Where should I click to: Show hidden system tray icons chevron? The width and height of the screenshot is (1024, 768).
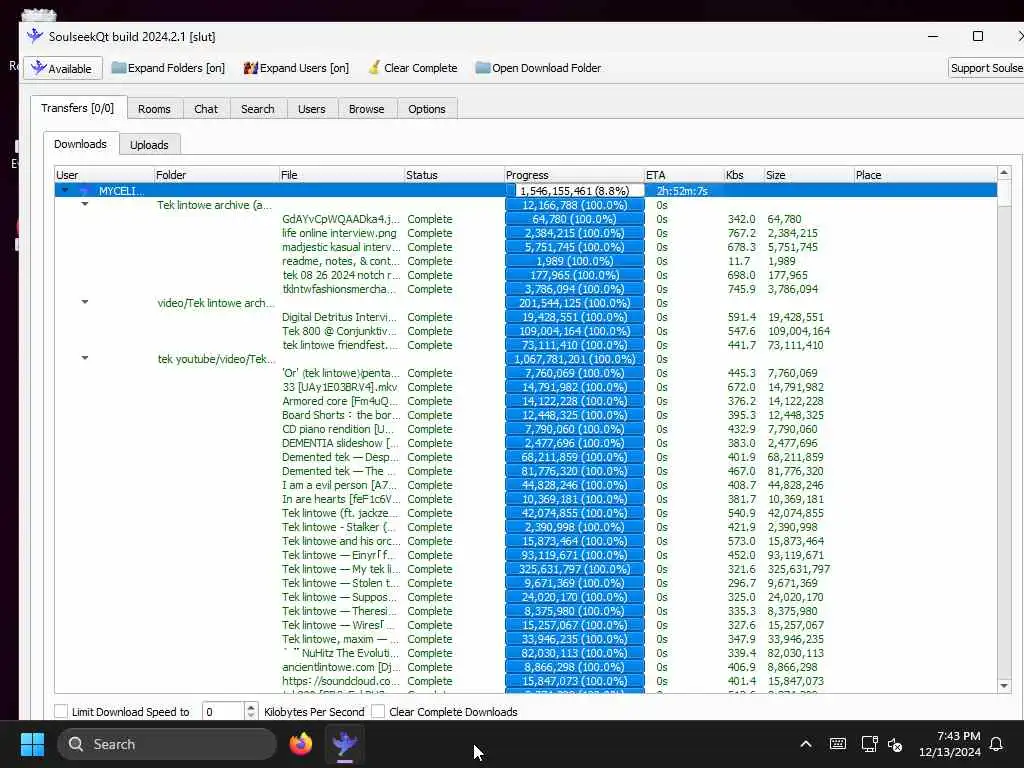pyautogui.click(x=806, y=744)
